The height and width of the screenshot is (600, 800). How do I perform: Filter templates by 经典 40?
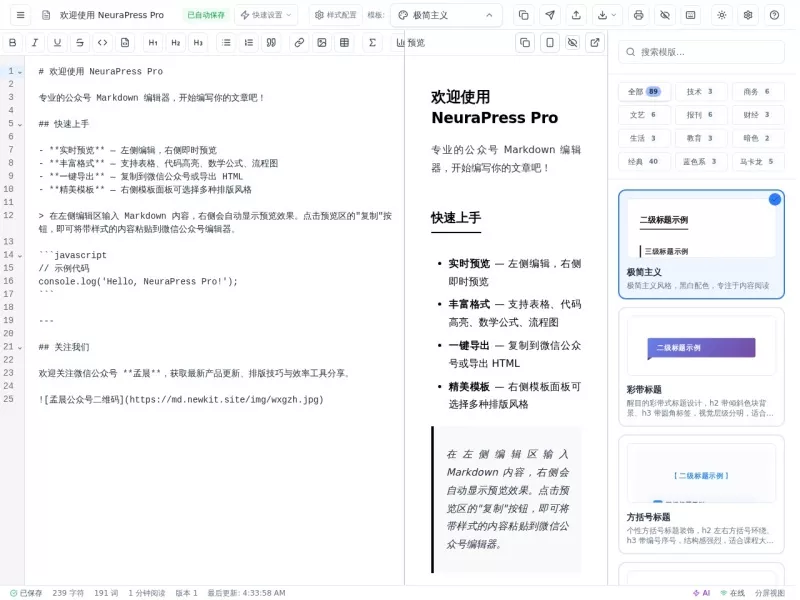pyautogui.click(x=643, y=162)
